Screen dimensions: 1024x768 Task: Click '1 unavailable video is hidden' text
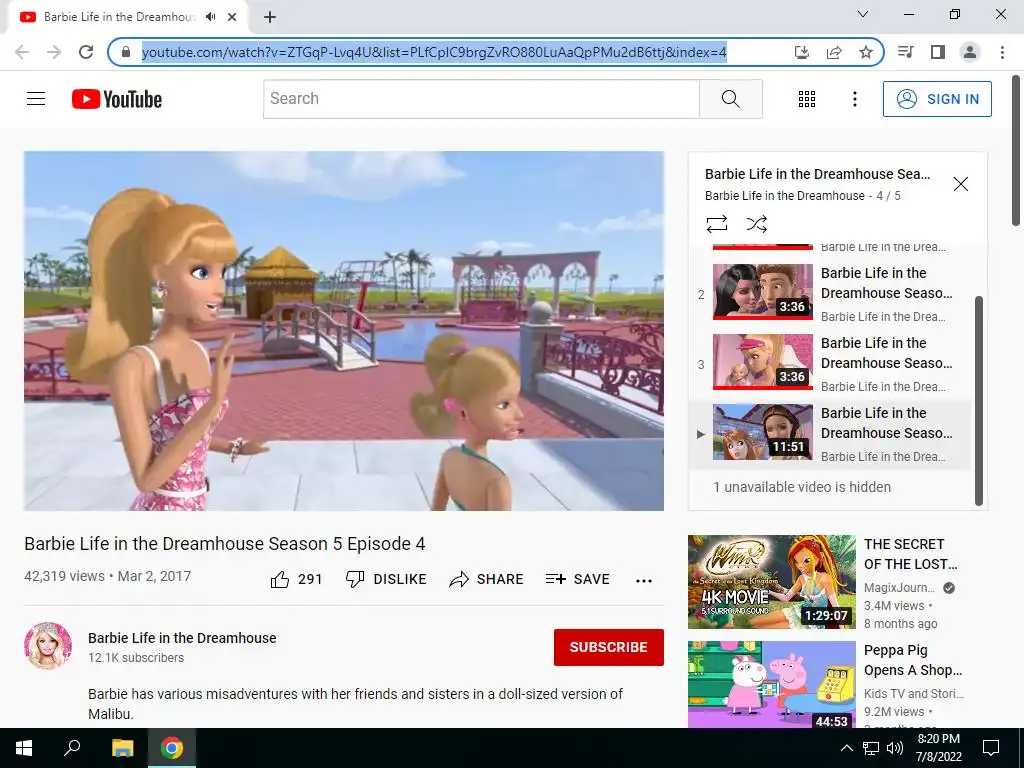[802, 487]
